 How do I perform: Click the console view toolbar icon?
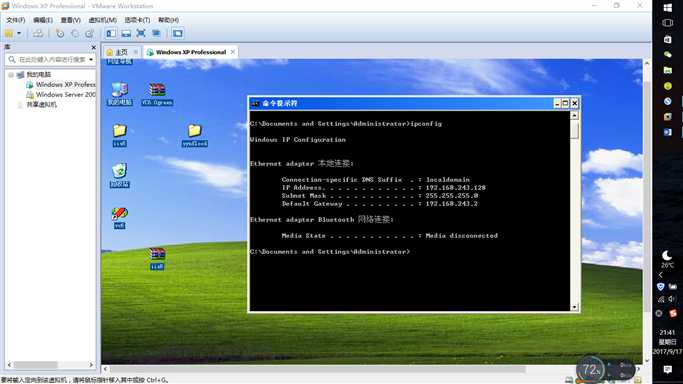[177, 34]
